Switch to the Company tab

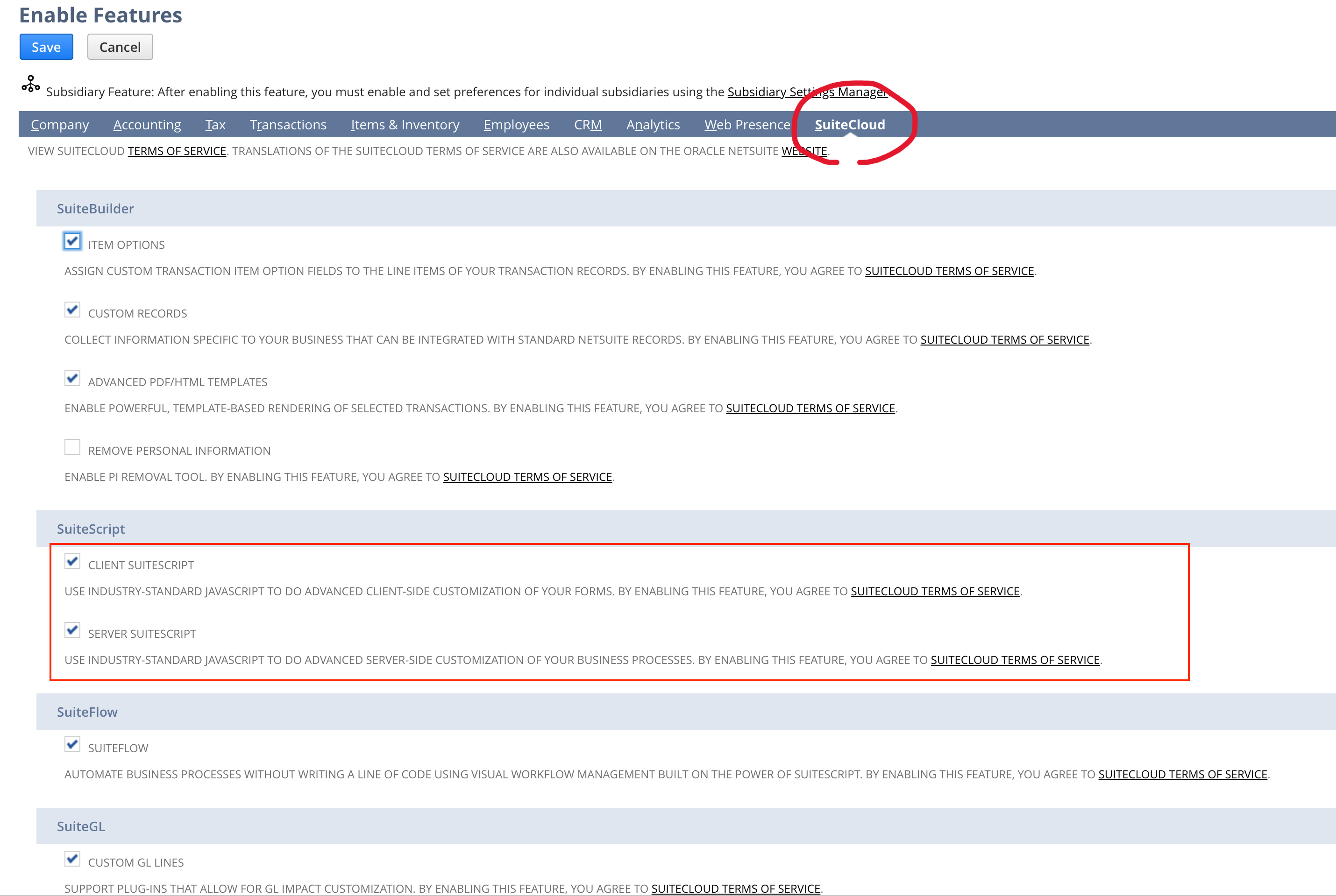(x=60, y=125)
